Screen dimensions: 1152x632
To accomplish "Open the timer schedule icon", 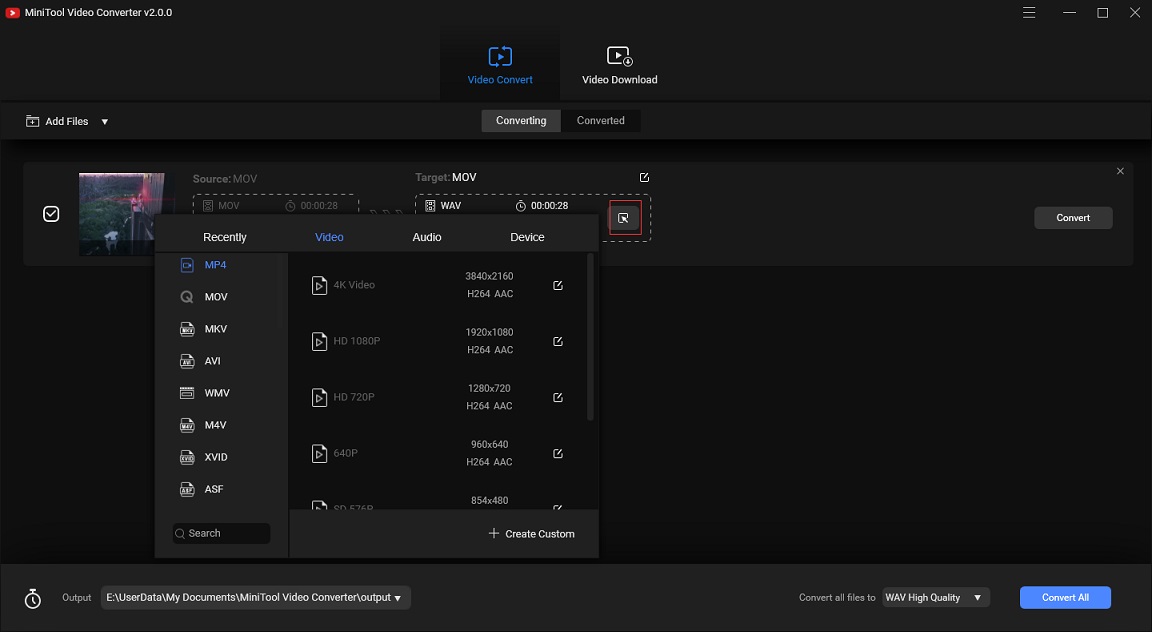I will pos(33,598).
